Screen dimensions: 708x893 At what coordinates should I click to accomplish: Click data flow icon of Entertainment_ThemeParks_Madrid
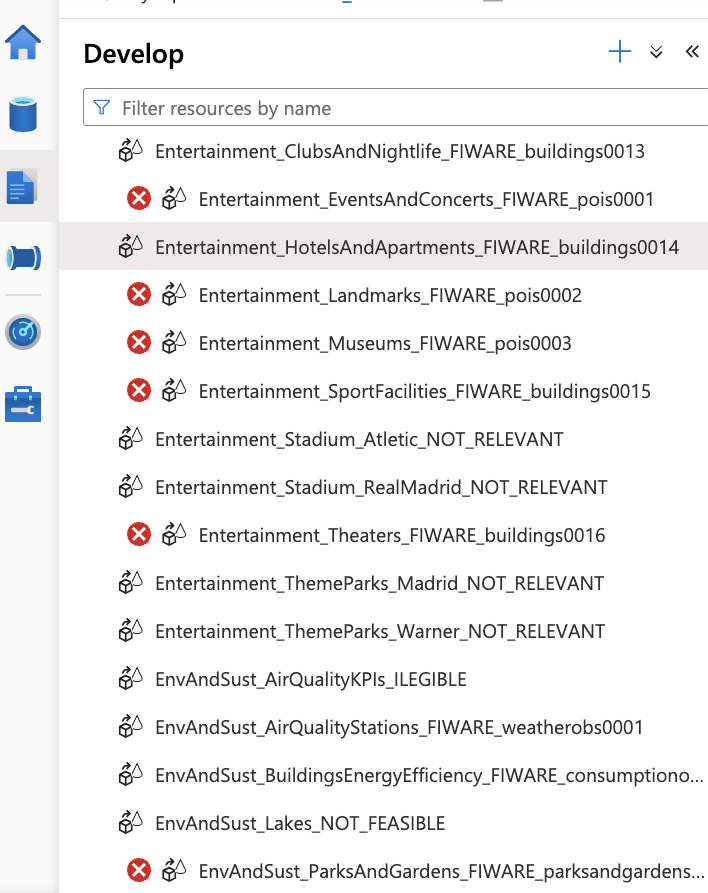(130, 583)
